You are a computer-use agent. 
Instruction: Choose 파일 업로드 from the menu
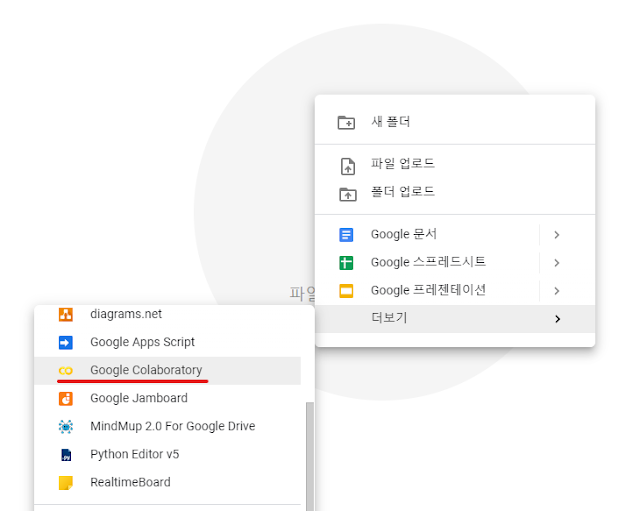[455, 164]
